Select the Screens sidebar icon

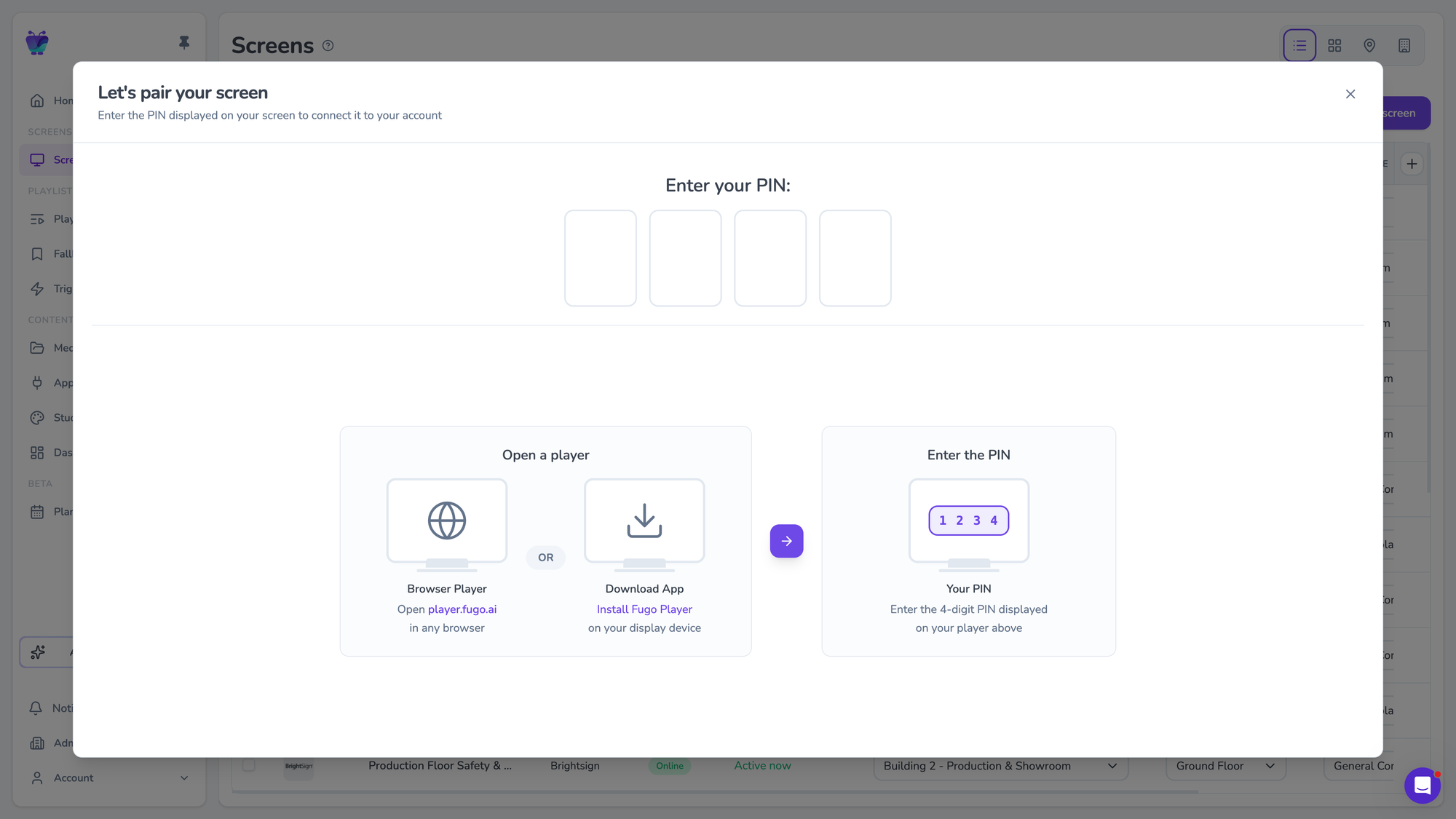[37, 159]
